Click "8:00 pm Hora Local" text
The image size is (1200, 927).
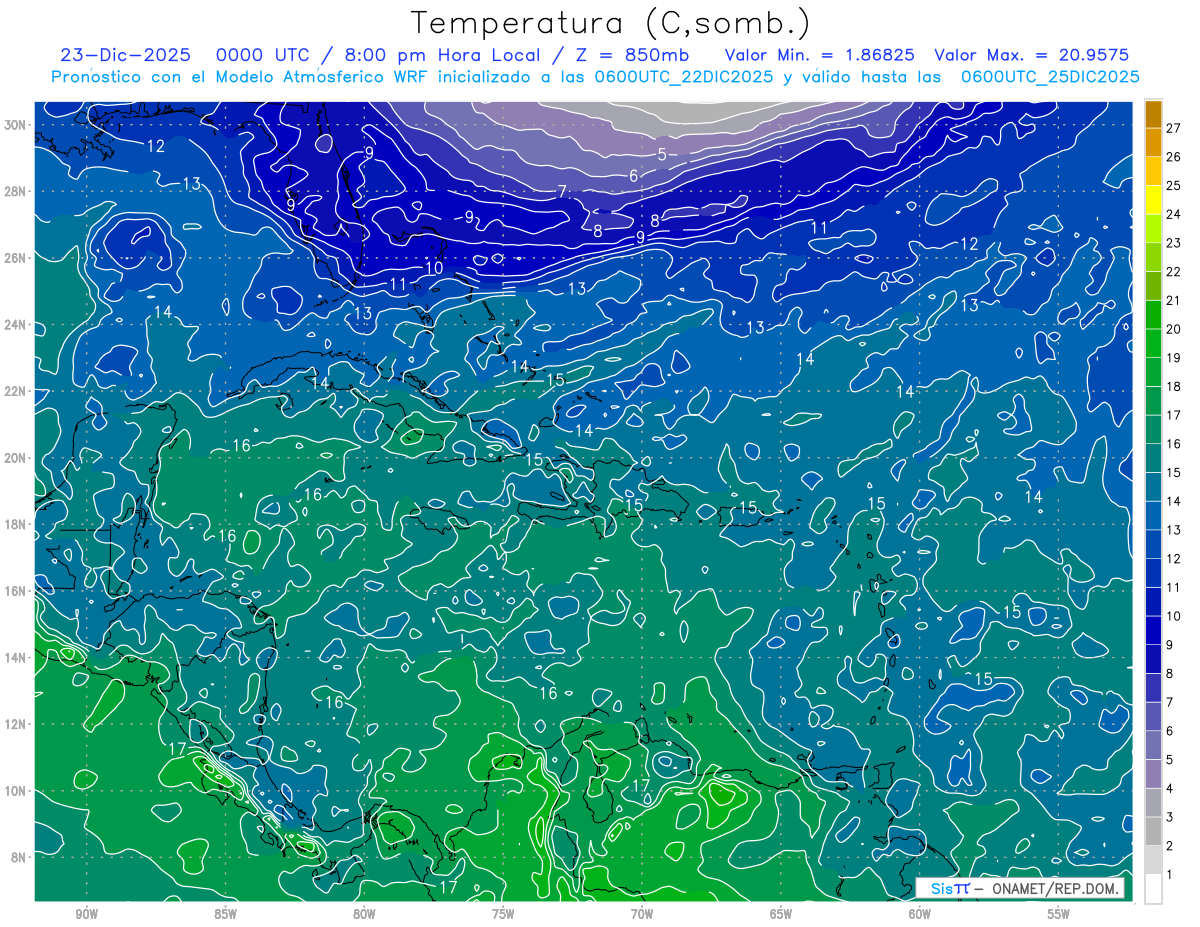point(441,55)
